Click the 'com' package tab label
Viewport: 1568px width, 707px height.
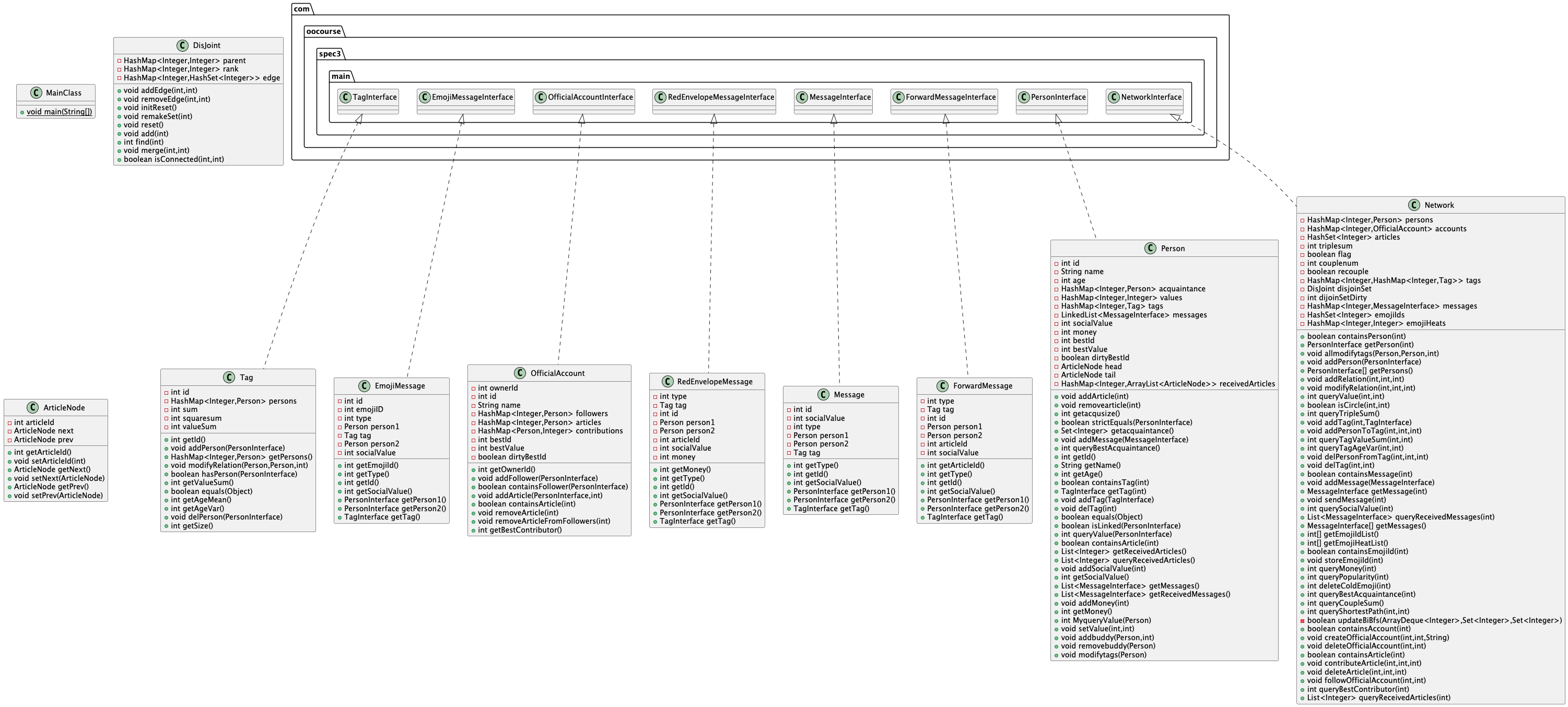(x=301, y=9)
